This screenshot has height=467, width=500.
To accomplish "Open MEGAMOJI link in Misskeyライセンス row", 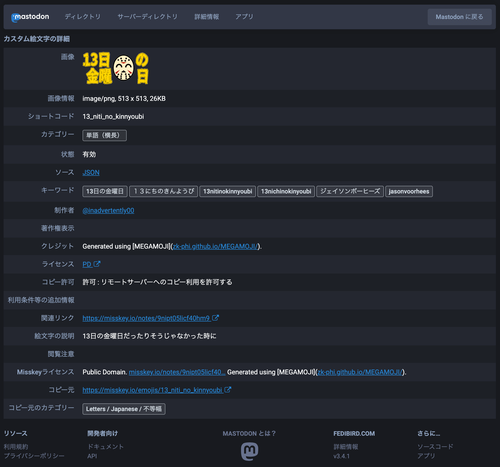I will (x=360, y=372).
